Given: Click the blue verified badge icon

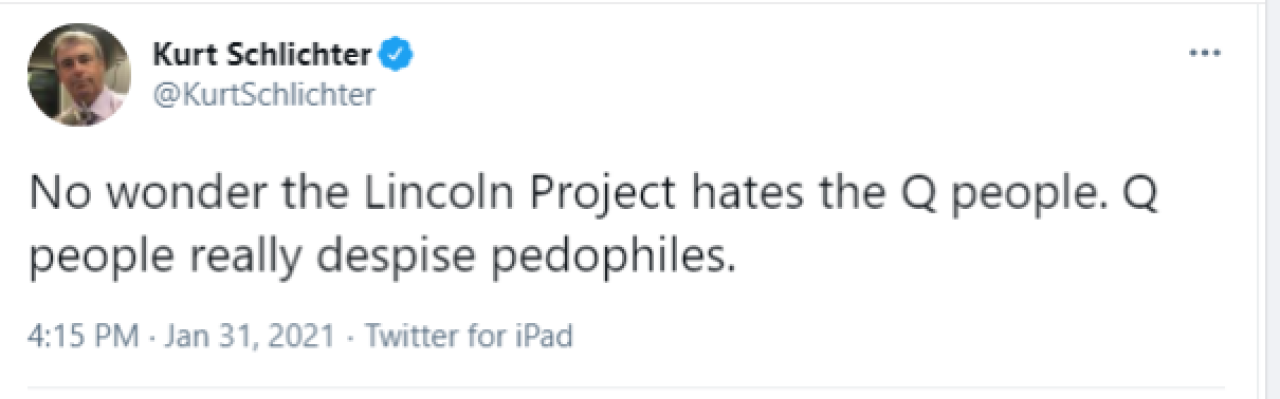Looking at the screenshot, I should [400, 55].
